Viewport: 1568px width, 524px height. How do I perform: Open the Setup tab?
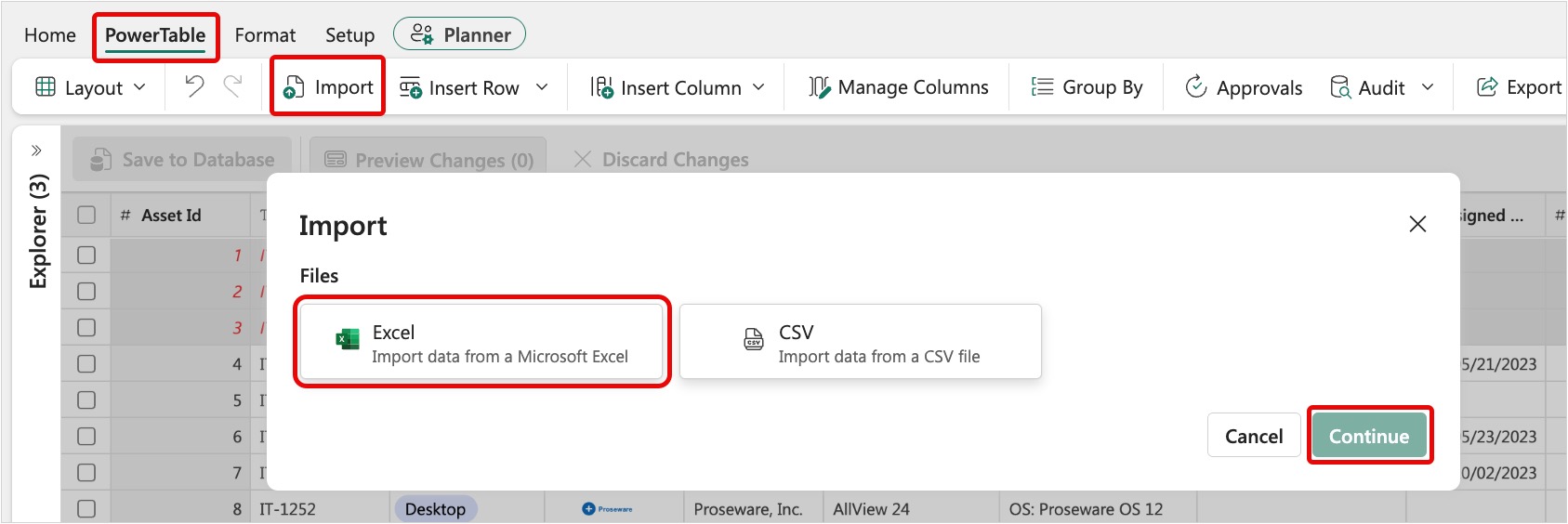(349, 35)
